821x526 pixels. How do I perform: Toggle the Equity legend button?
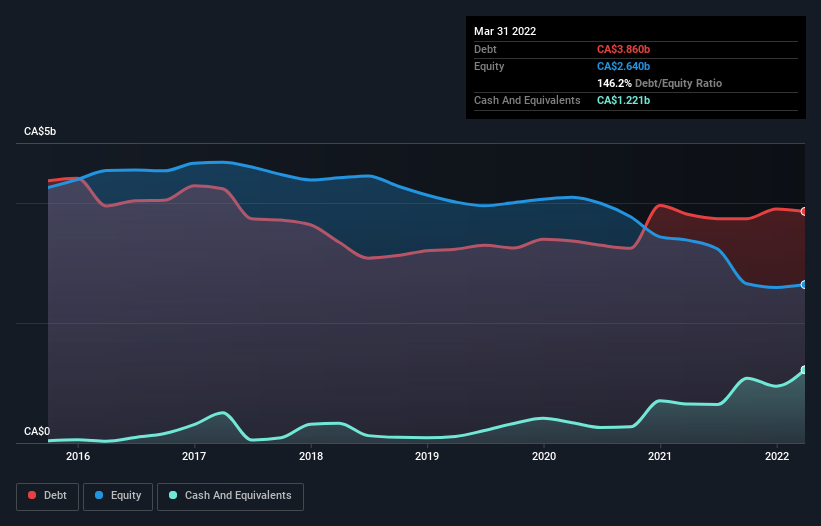click(x=118, y=496)
